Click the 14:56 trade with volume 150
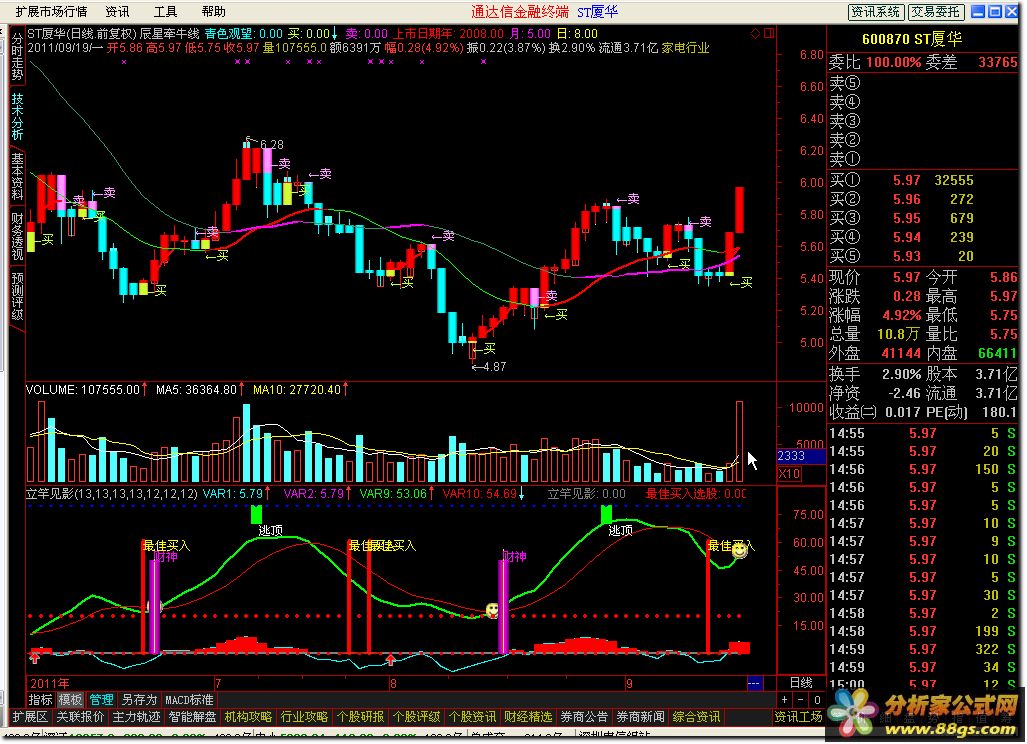The width and height of the screenshot is (1027, 744). pos(924,470)
